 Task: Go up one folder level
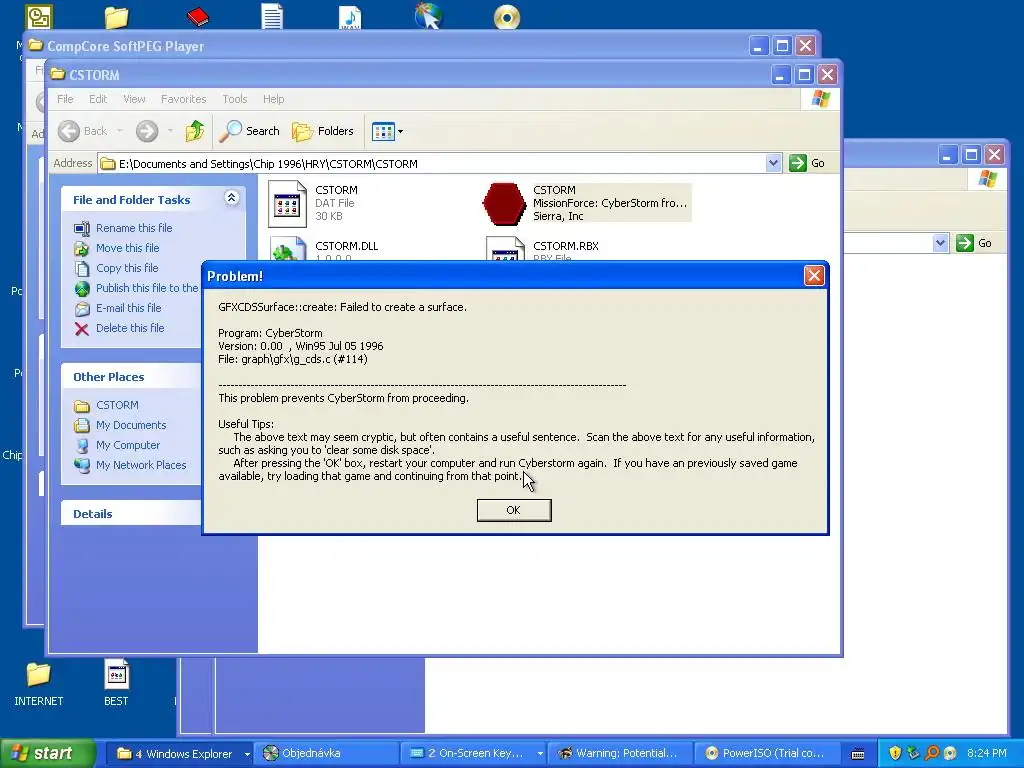pyautogui.click(x=194, y=131)
